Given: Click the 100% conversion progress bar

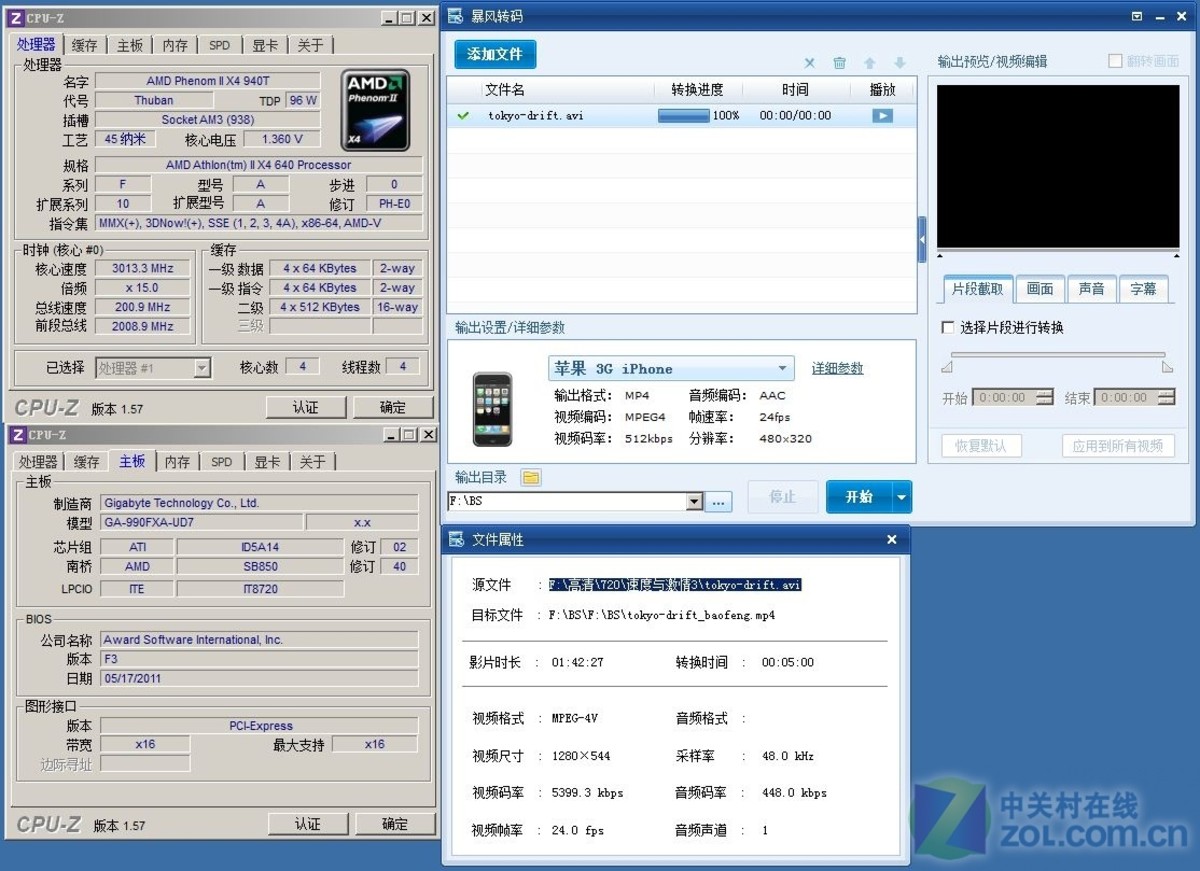Looking at the screenshot, I should 686,115.
